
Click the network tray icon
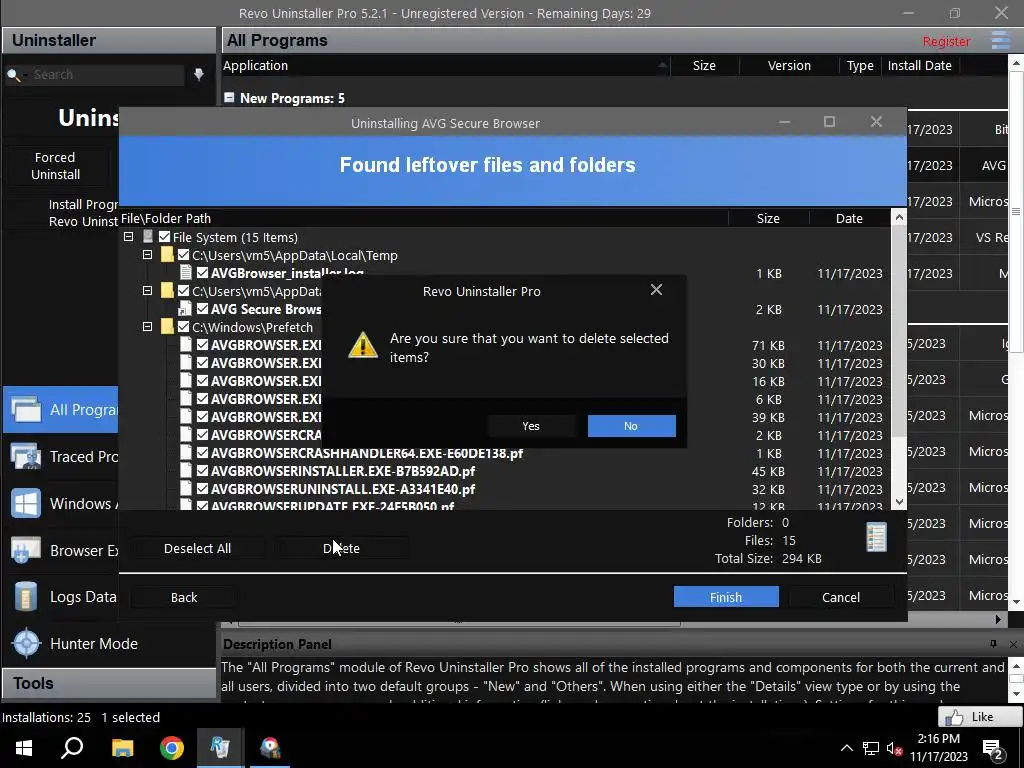coord(871,749)
